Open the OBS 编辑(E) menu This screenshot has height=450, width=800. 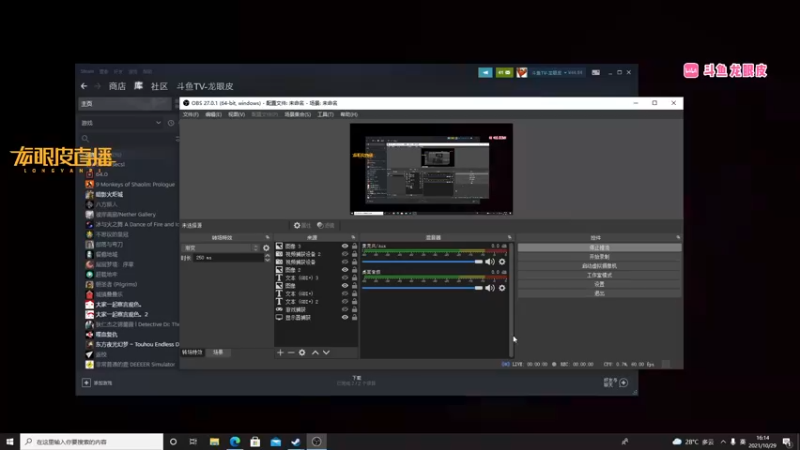point(213,115)
